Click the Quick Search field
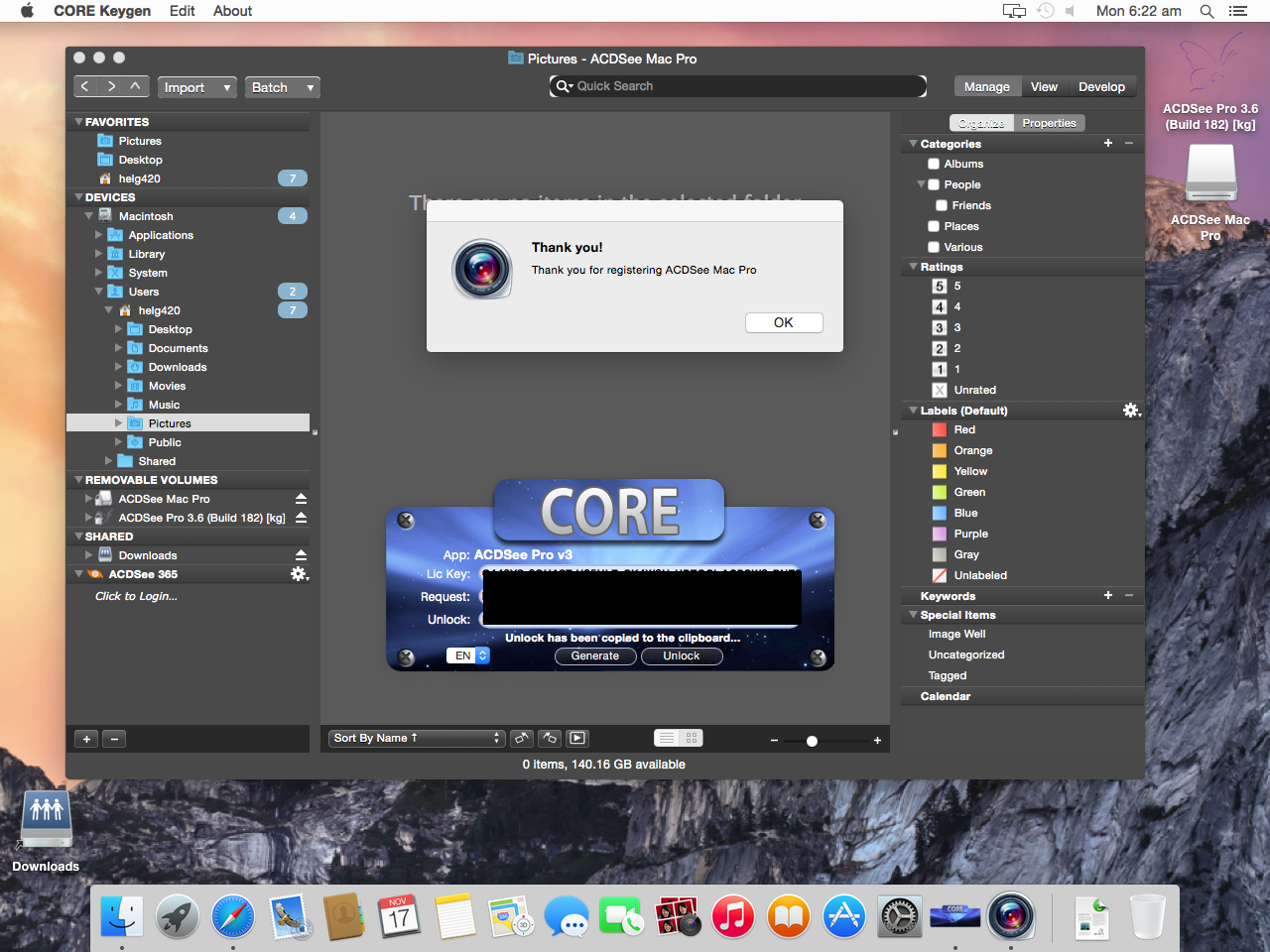1270x952 pixels. tap(738, 86)
